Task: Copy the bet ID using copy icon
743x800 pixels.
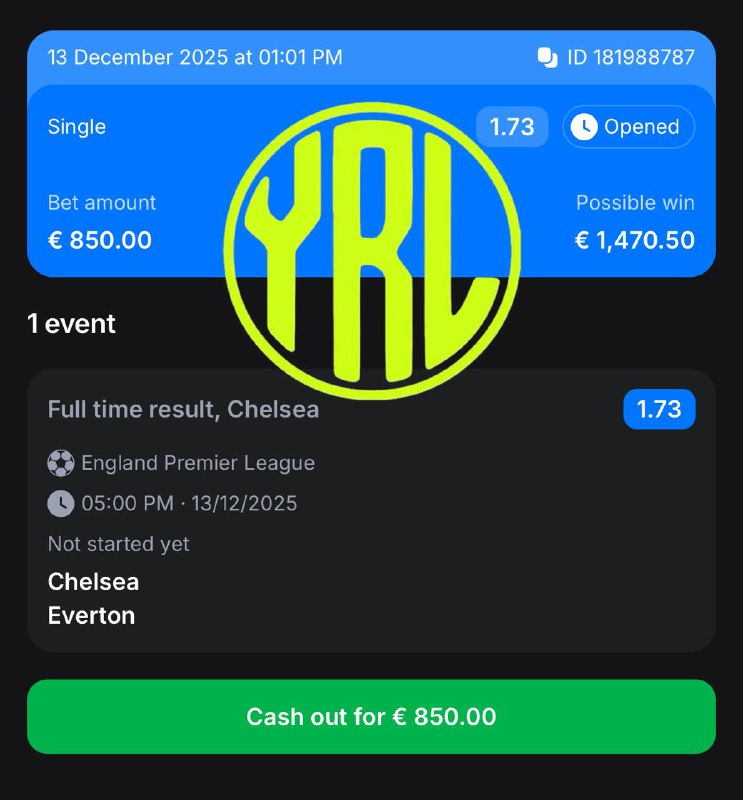Action: [548, 57]
